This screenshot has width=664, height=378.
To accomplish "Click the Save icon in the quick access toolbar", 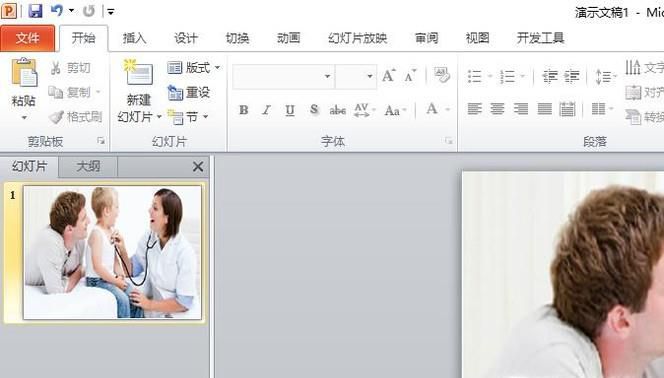I will tap(36, 11).
